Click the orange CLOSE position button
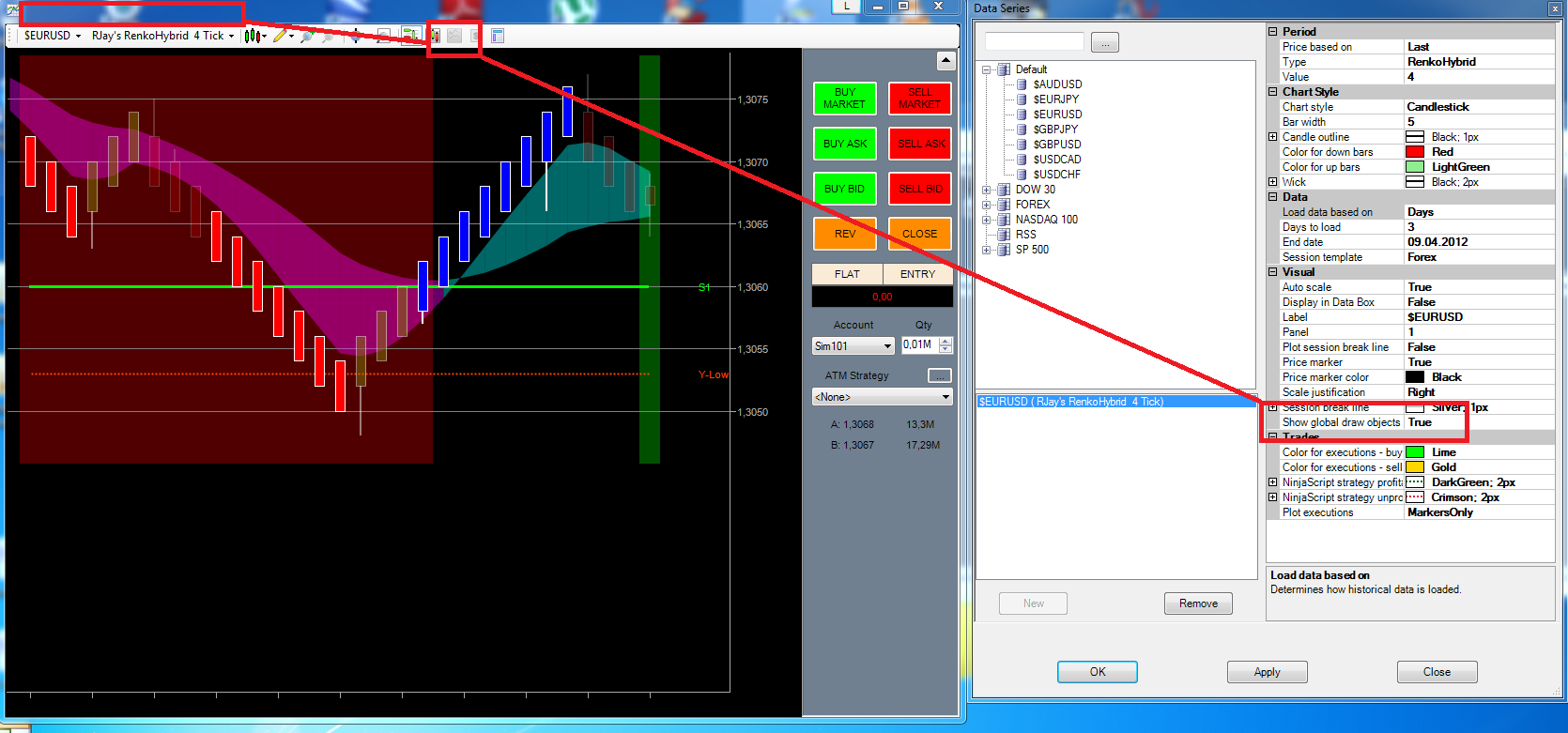 [920, 234]
